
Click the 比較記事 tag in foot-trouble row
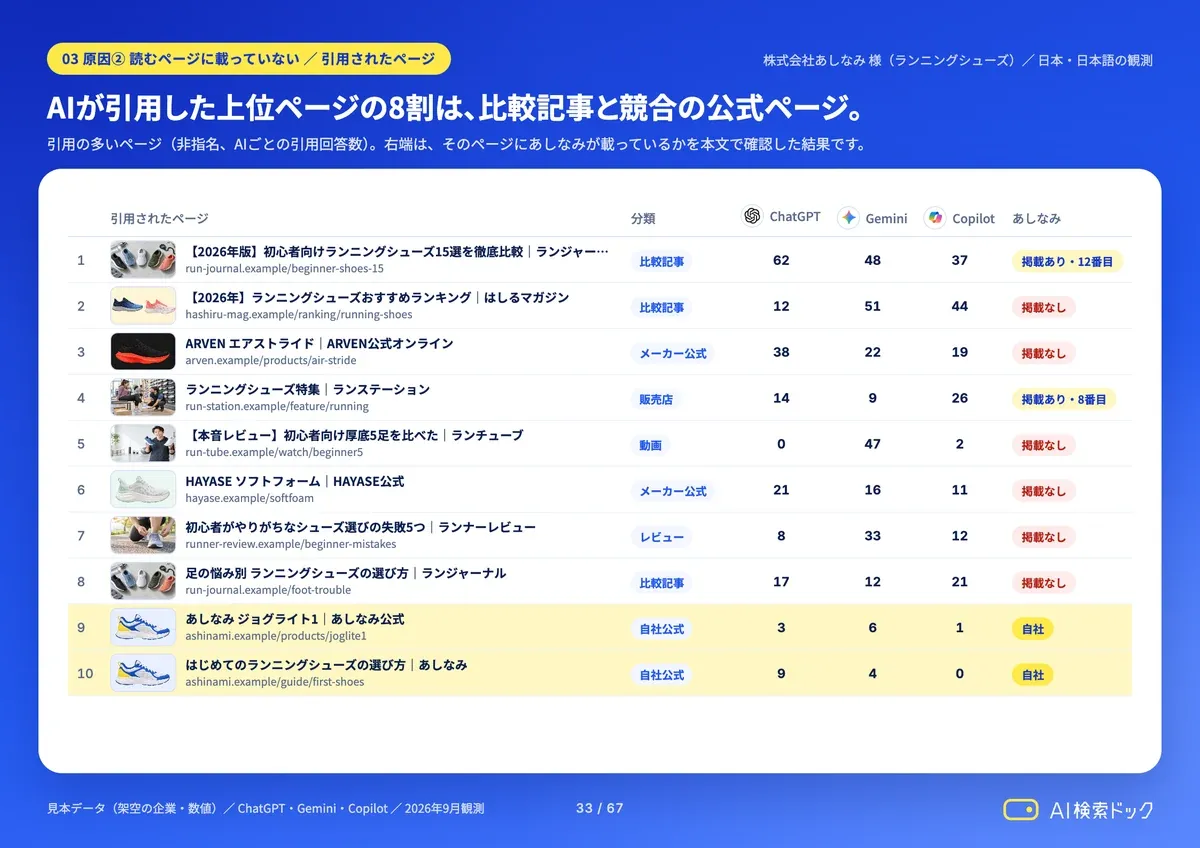[662, 584]
